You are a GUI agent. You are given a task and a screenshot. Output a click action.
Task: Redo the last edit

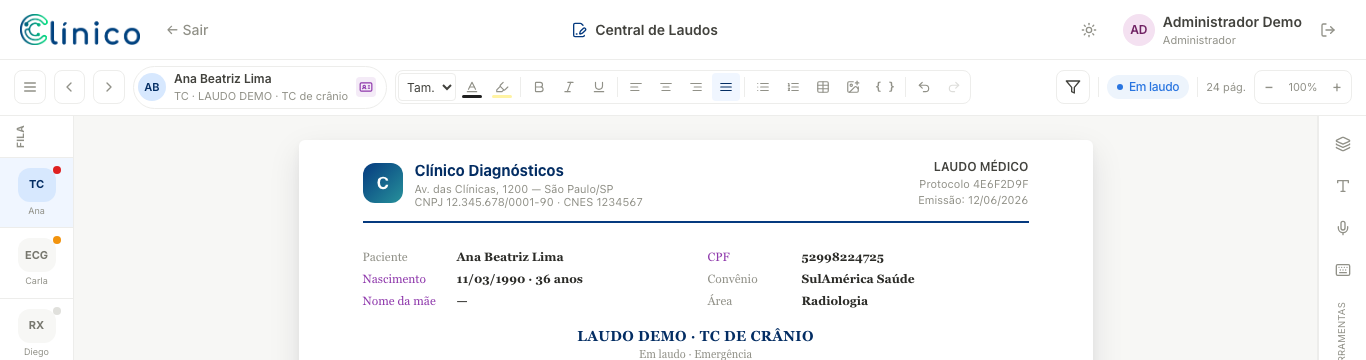click(954, 87)
